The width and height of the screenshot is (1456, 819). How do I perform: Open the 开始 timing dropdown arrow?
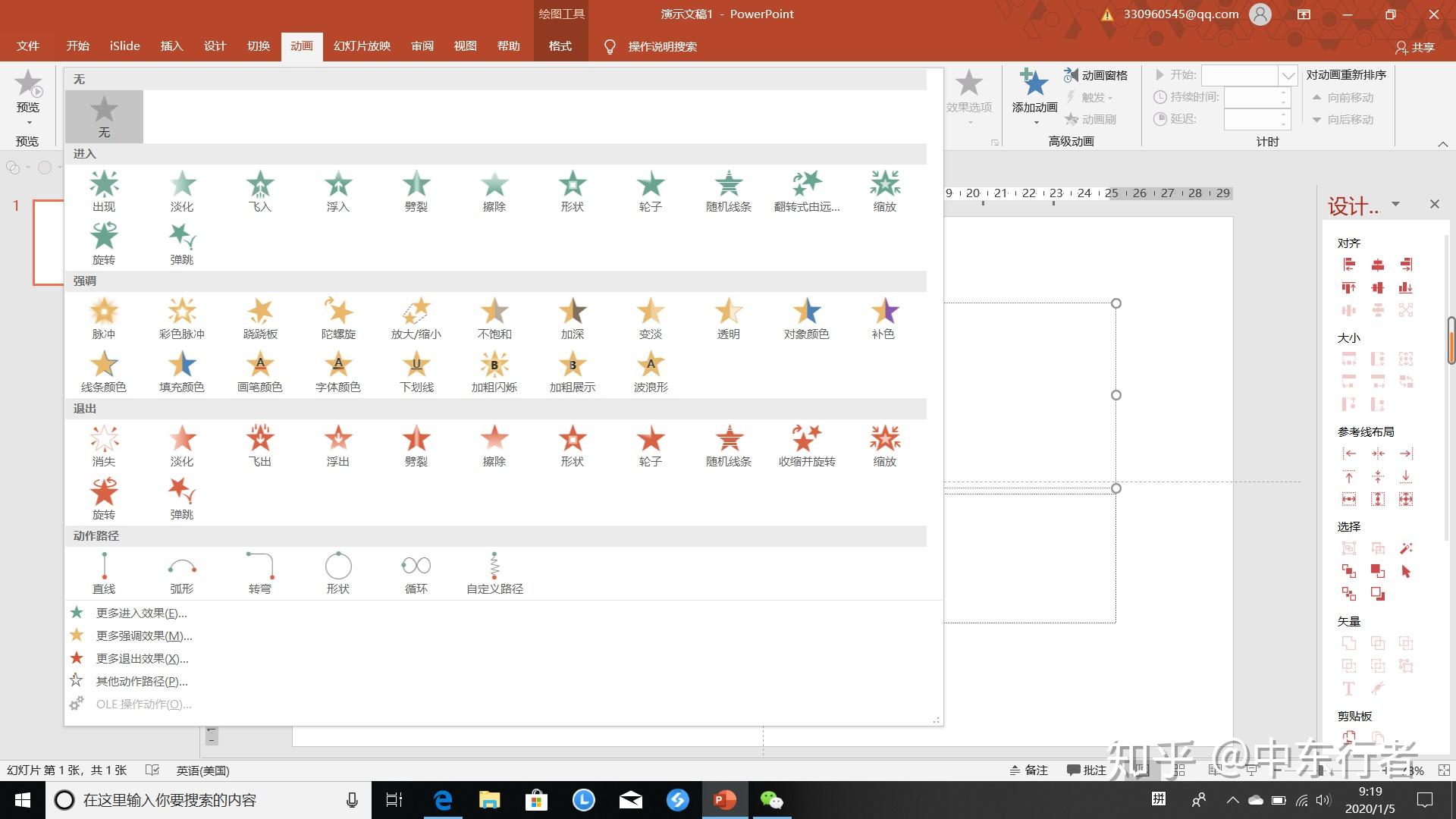(1288, 75)
